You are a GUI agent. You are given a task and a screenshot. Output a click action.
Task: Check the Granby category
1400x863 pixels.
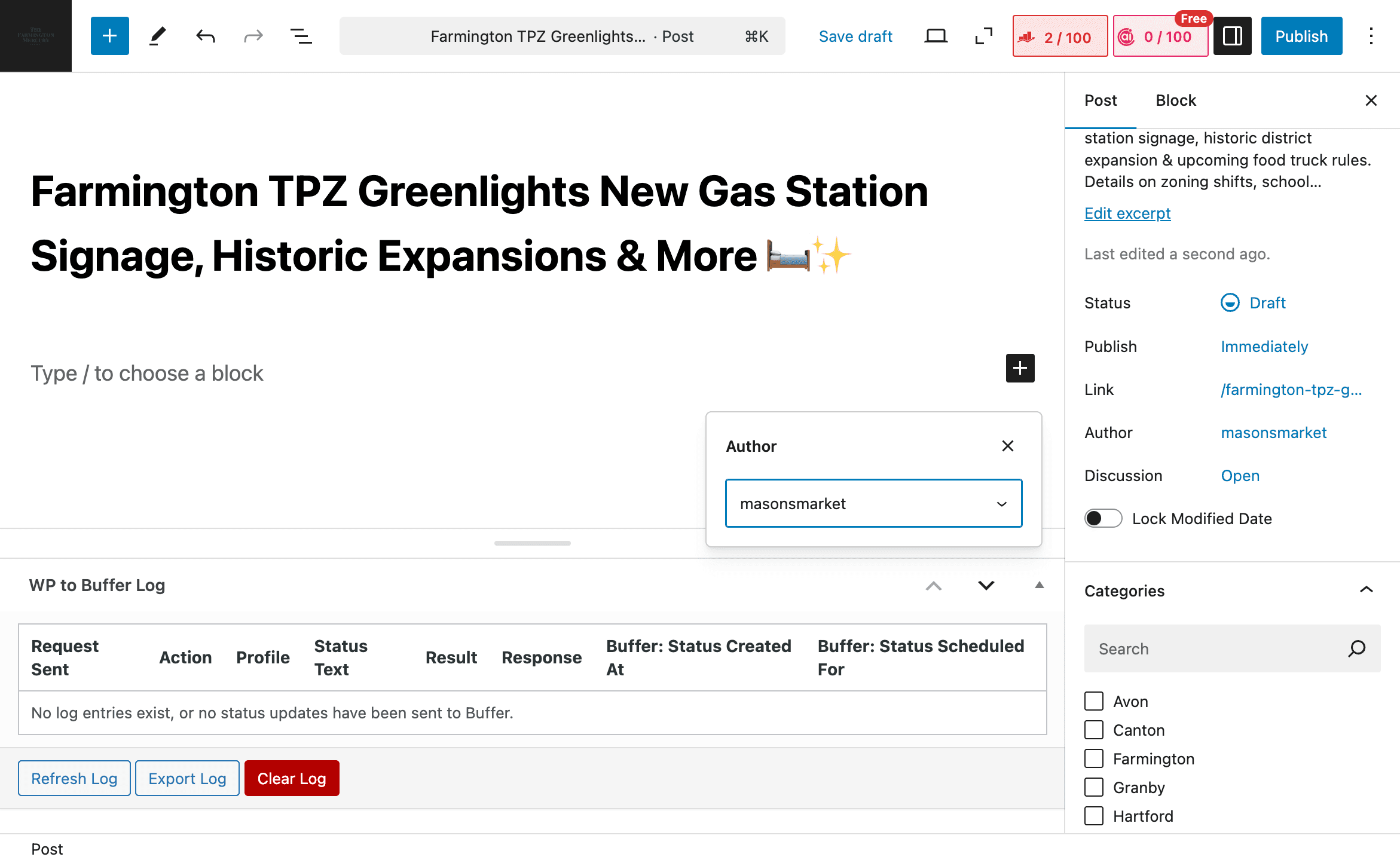pos(1094,787)
